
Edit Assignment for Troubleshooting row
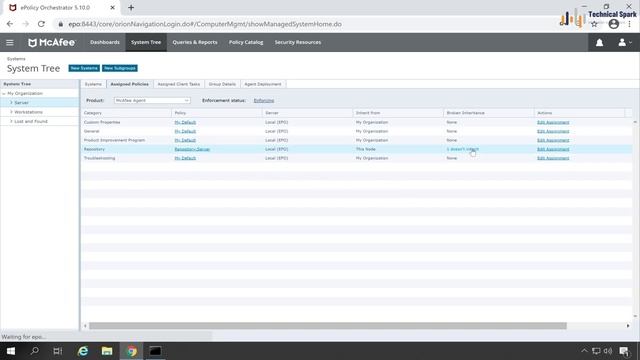[553, 158]
